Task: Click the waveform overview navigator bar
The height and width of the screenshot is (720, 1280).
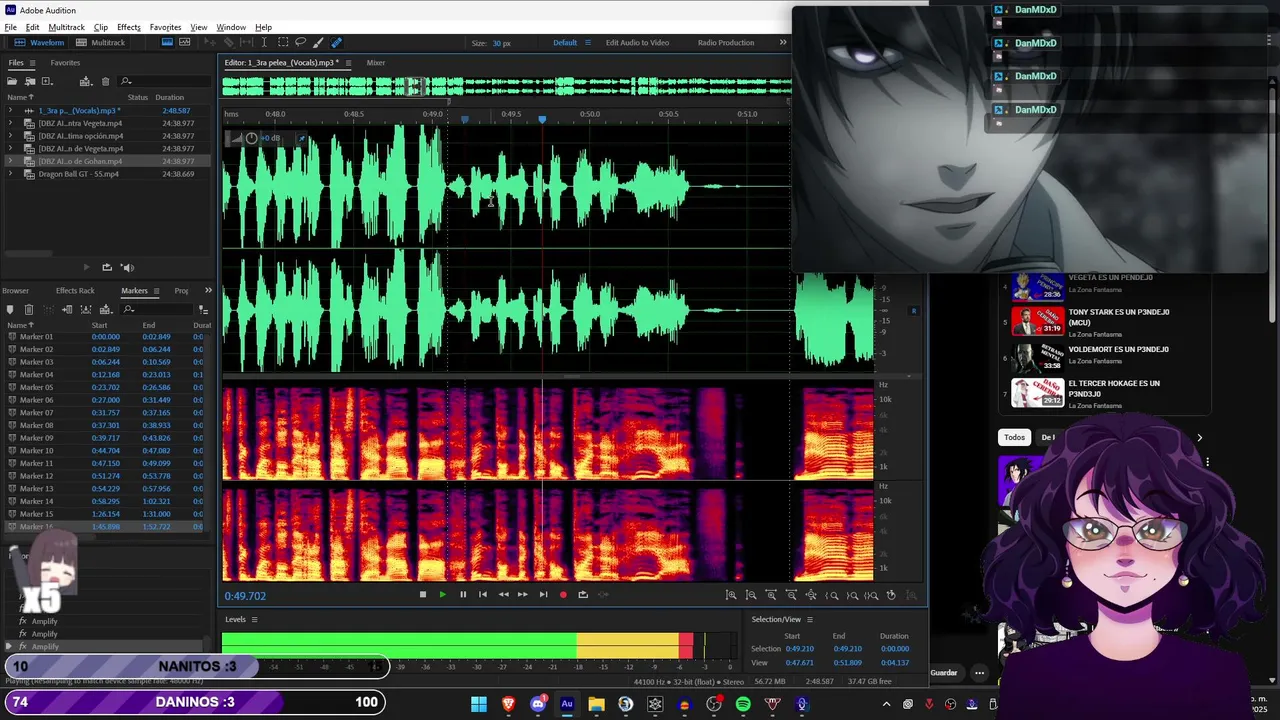Action: coord(506,87)
